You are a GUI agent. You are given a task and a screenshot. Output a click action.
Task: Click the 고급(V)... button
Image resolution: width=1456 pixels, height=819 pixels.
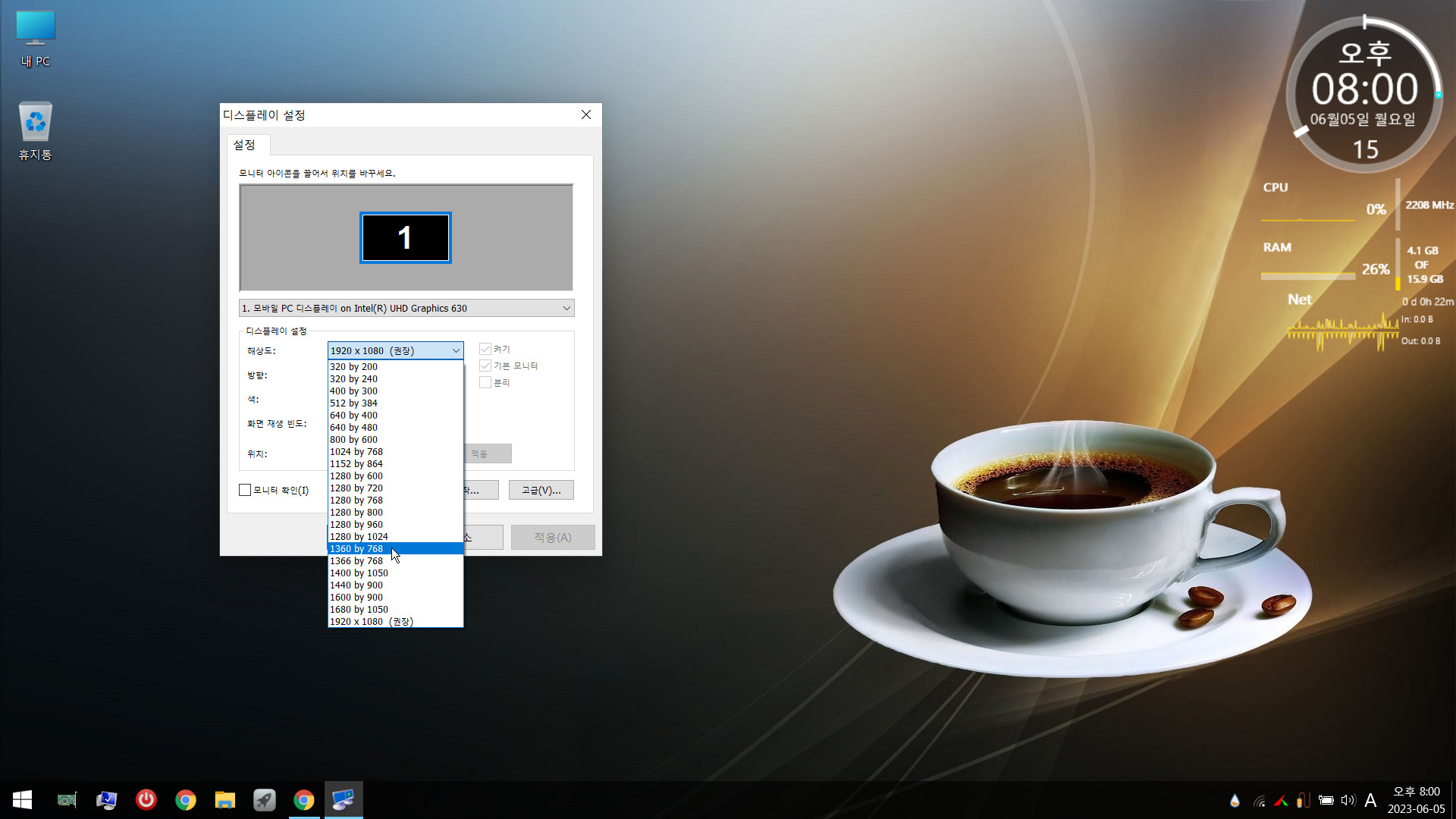(541, 490)
